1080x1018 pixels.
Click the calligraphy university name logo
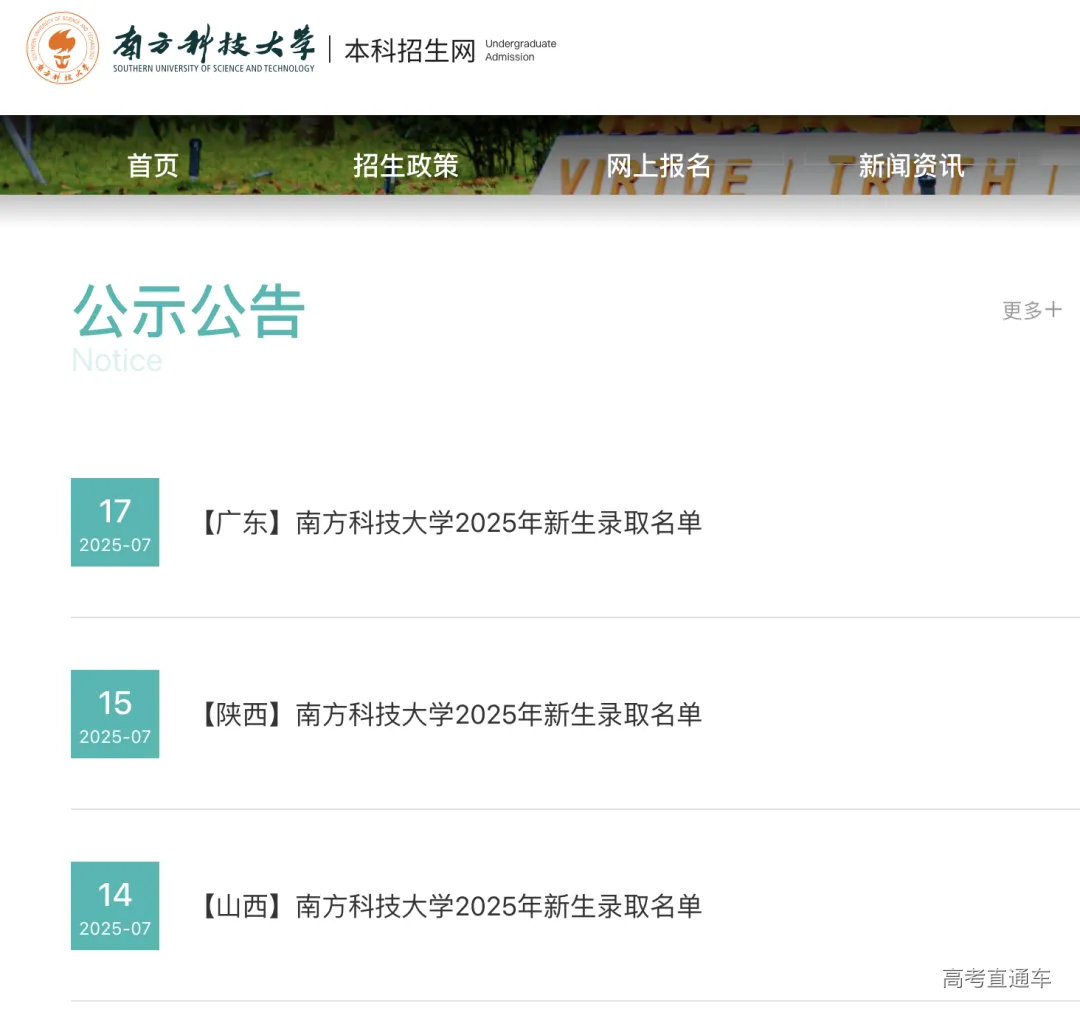pos(215,40)
